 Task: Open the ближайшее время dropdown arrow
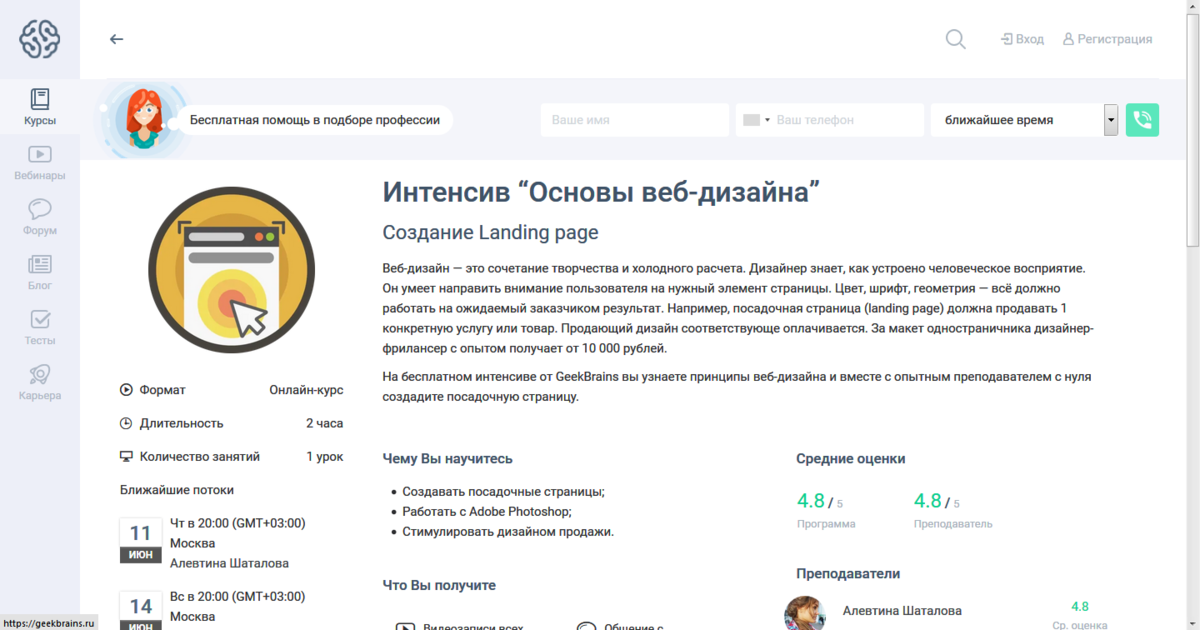pos(1110,119)
